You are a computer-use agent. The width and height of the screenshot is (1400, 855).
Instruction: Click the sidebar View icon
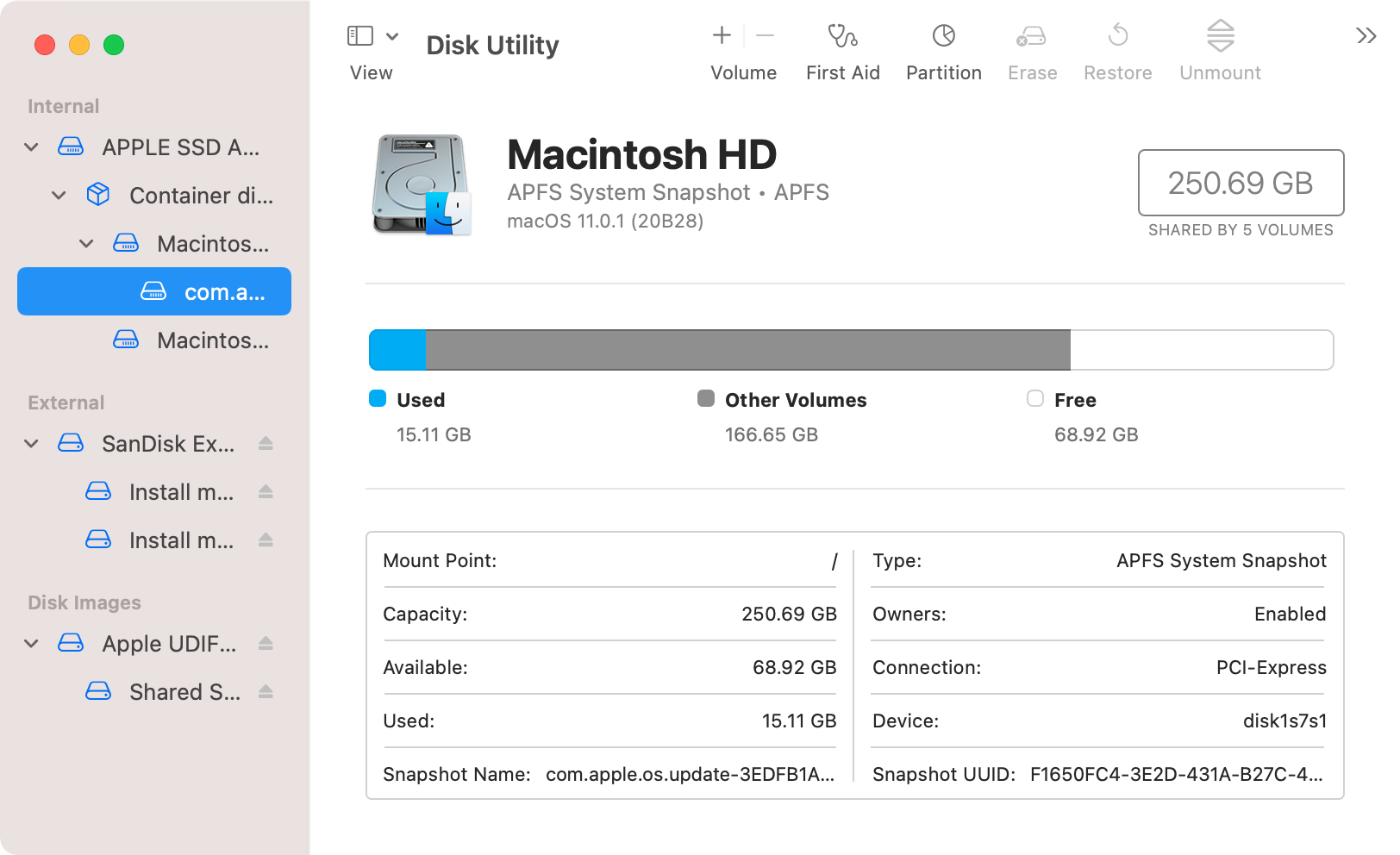[359, 35]
